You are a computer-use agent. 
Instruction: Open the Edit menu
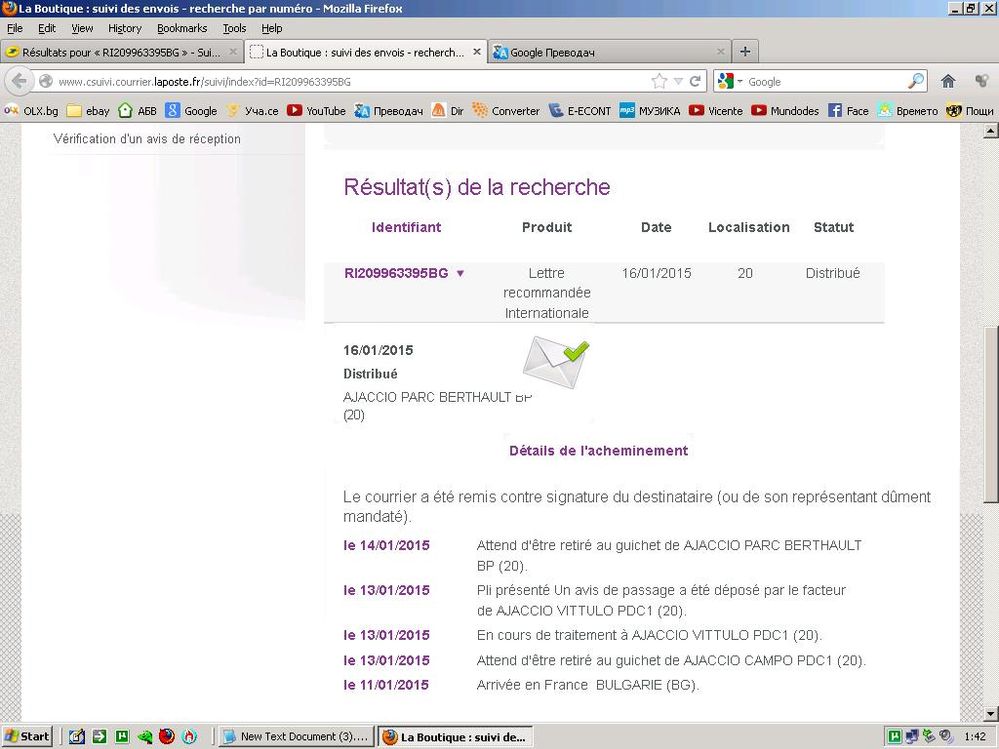47,28
